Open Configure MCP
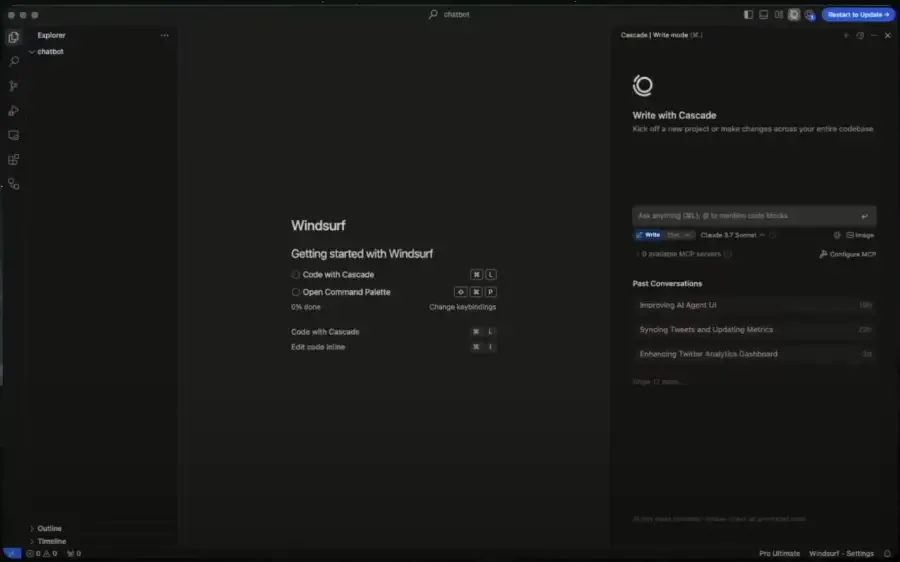The image size is (900, 562). click(847, 254)
